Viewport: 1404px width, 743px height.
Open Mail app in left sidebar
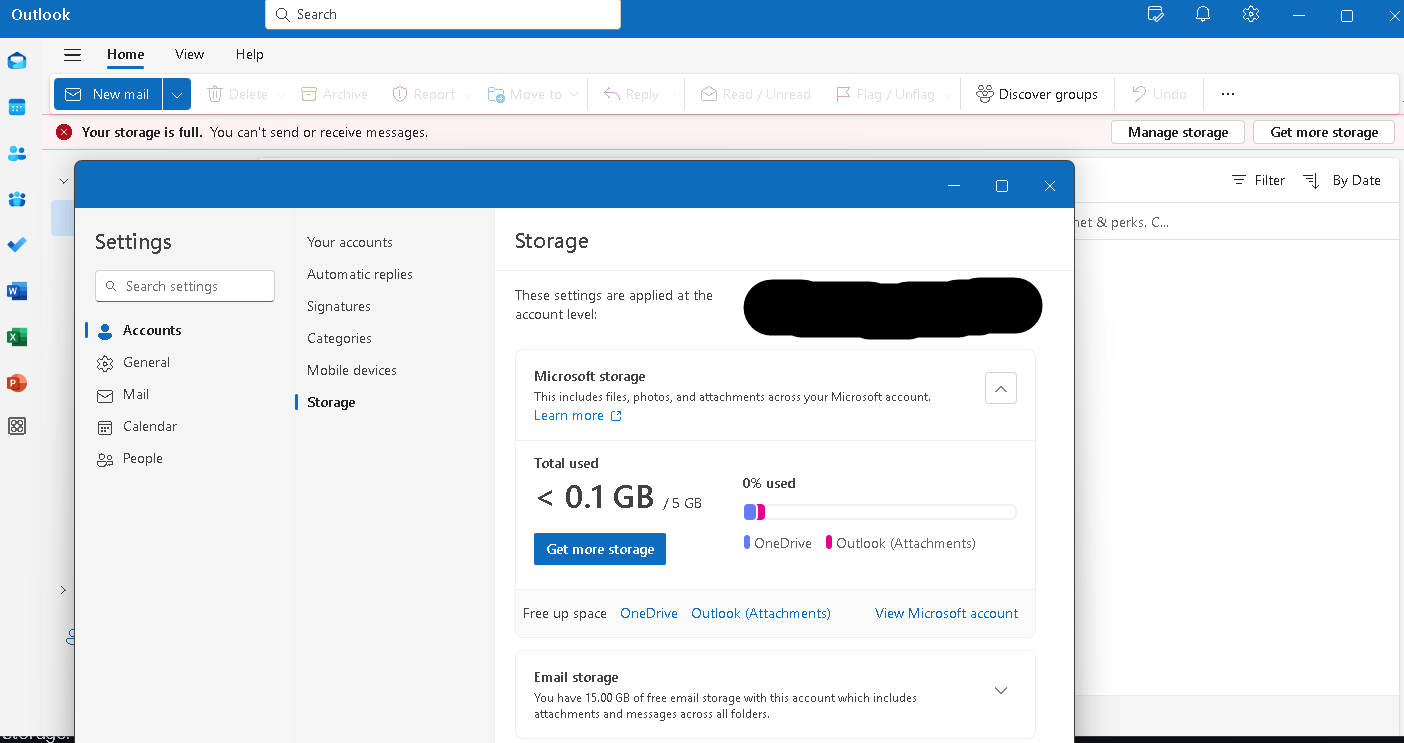pyautogui.click(x=17, y=61)
